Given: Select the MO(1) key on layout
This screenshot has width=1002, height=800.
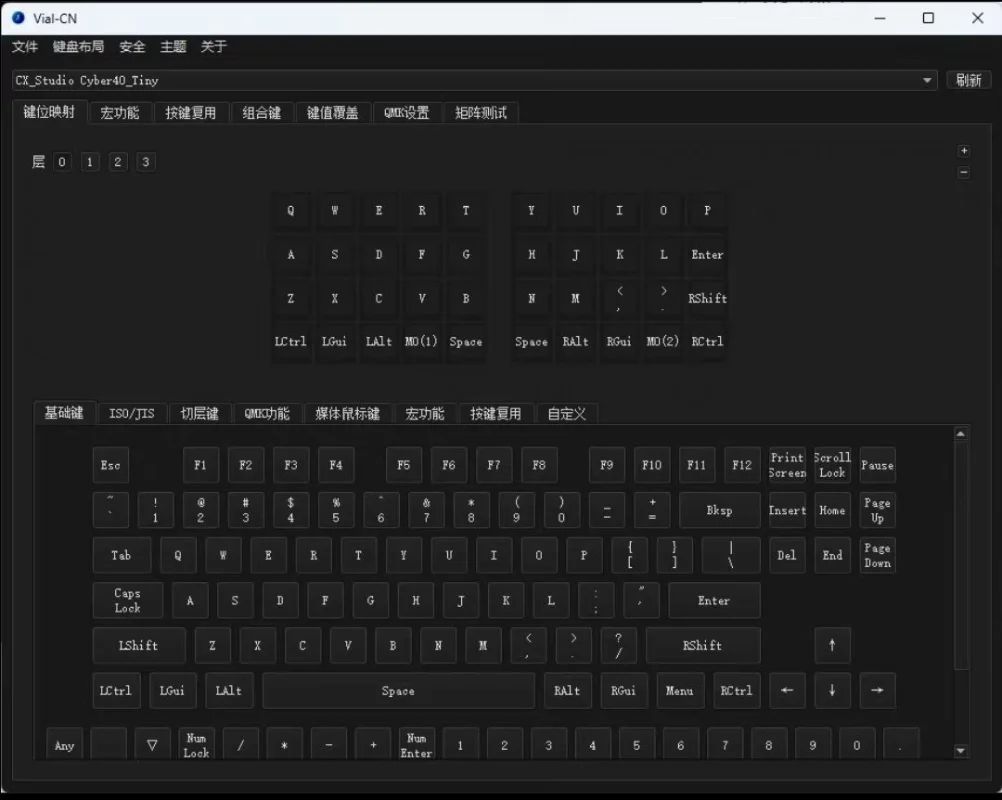Looking at the screenshot, I should 421,342.
